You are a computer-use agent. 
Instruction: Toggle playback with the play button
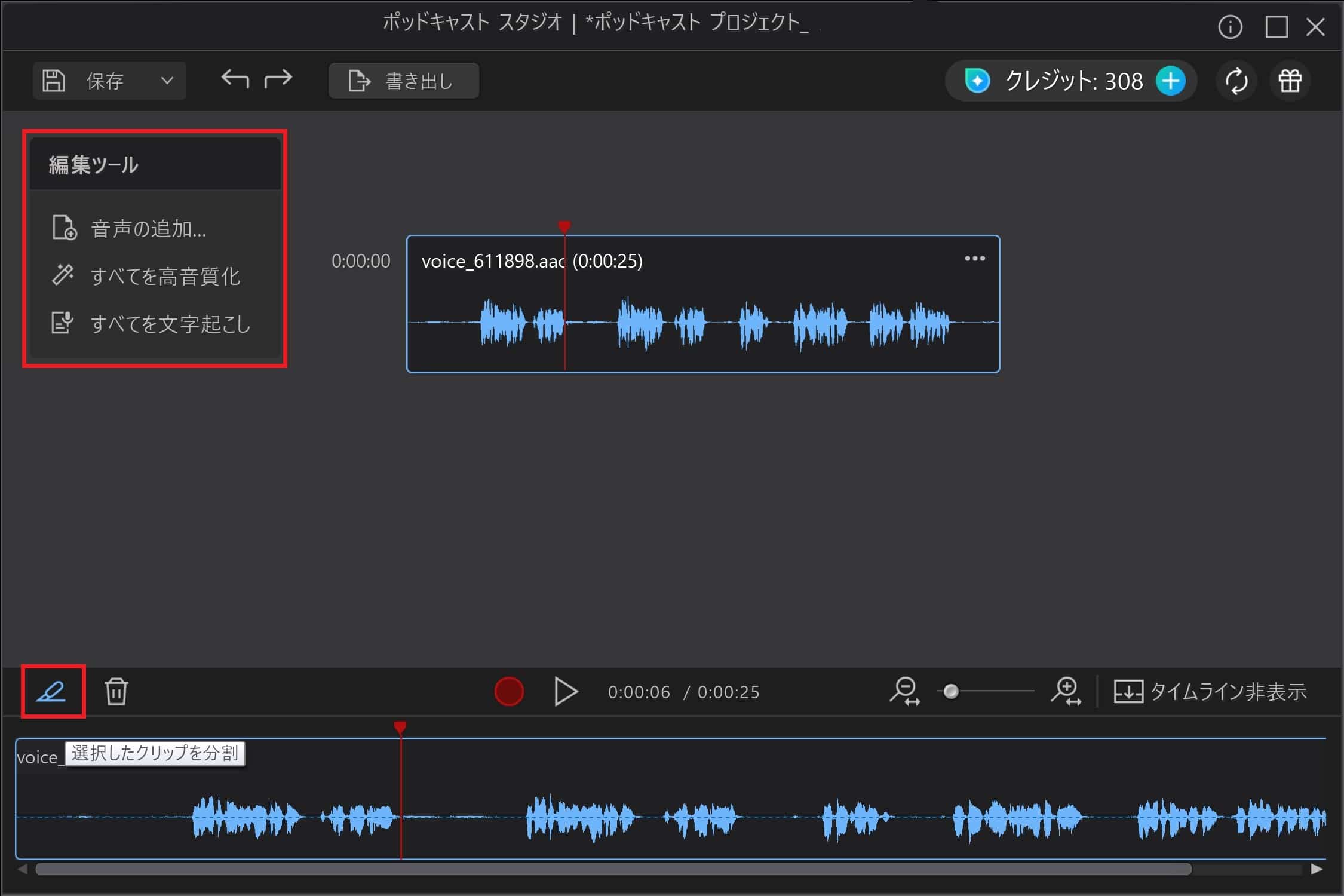(x=565, y=692)
